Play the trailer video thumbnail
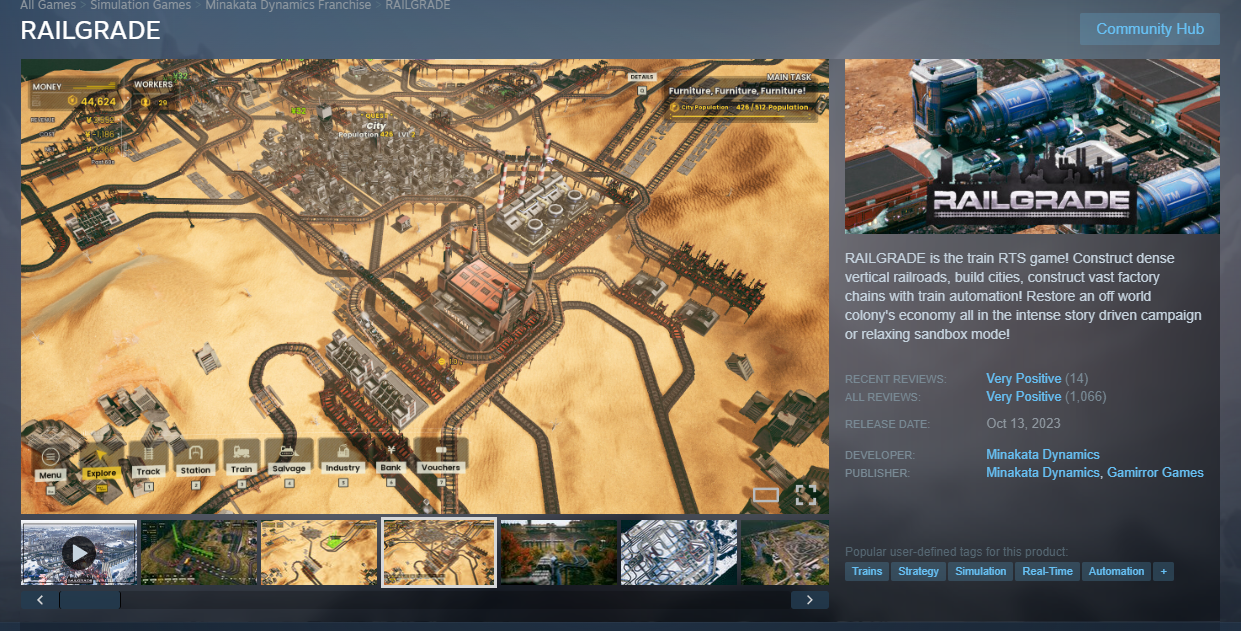1241x631 pixels. [79, 552]
